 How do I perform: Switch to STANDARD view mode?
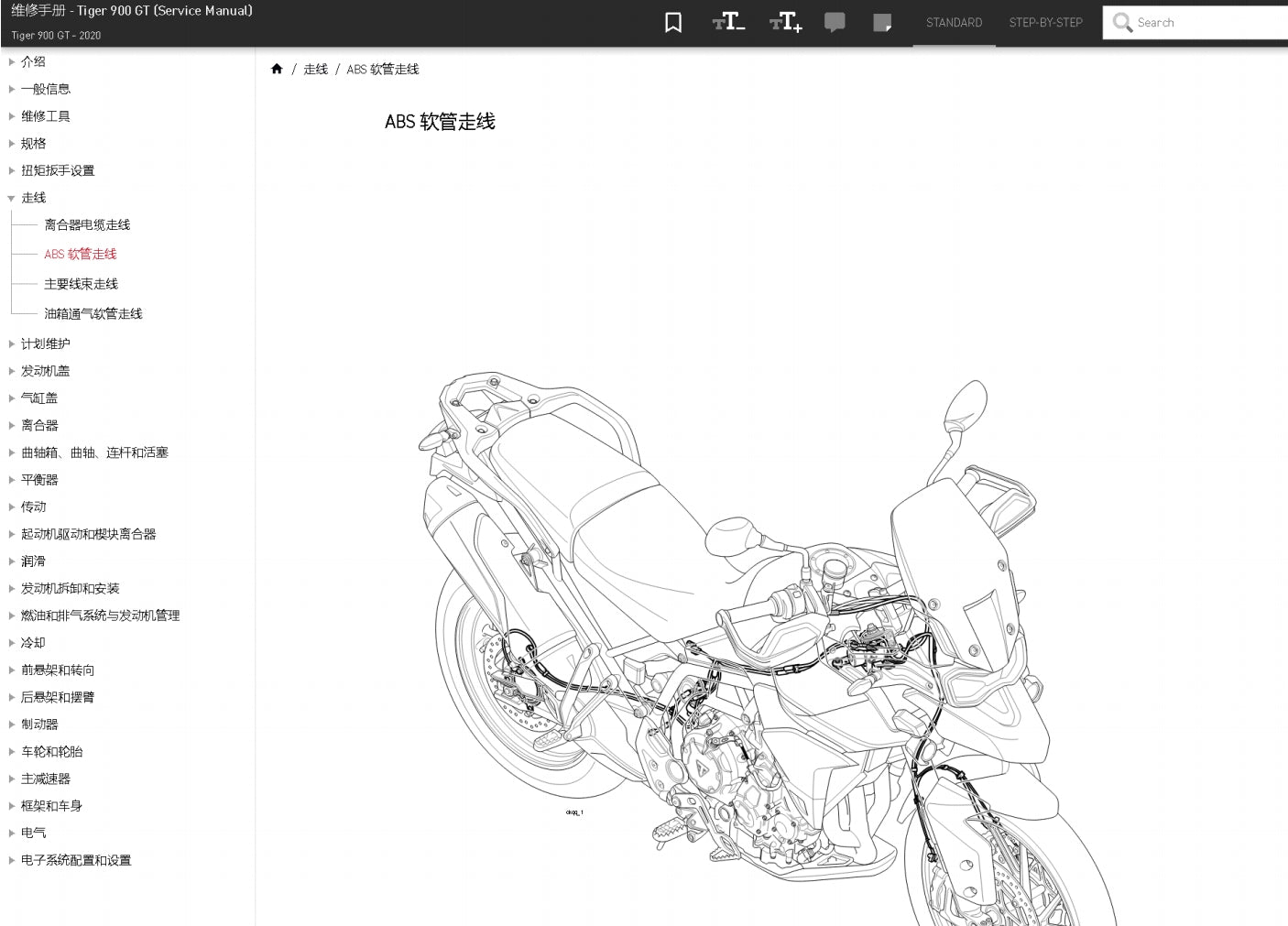click(954, 22)
